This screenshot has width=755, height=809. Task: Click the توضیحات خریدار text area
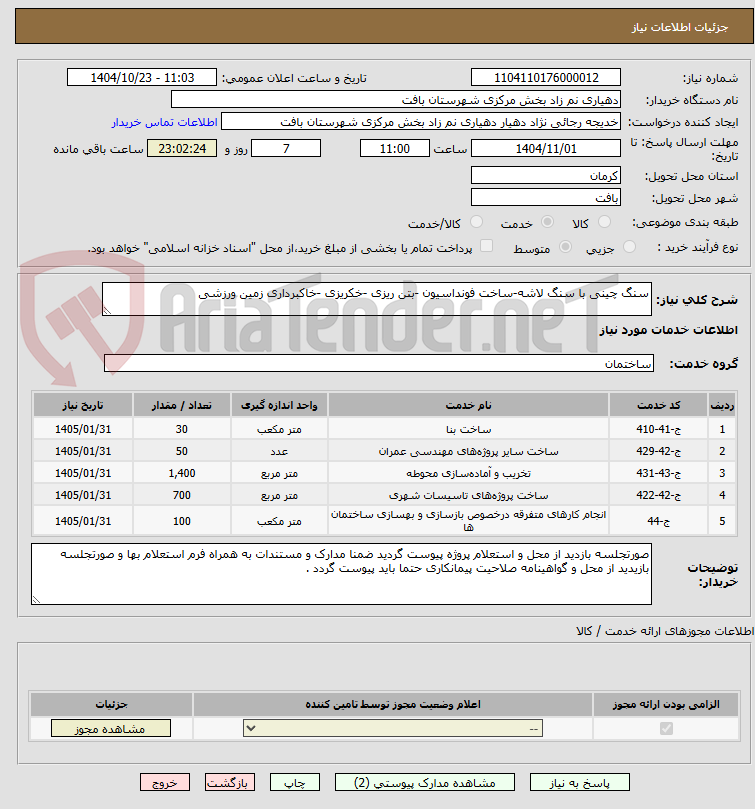click(341, 574)
